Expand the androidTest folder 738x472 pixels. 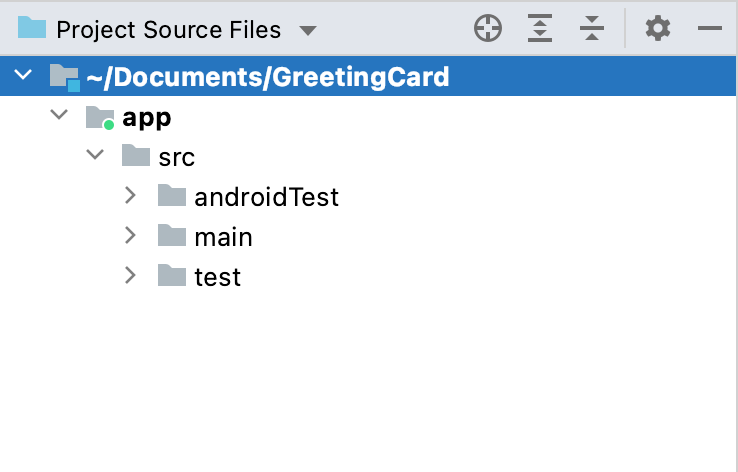click(130, 196)
